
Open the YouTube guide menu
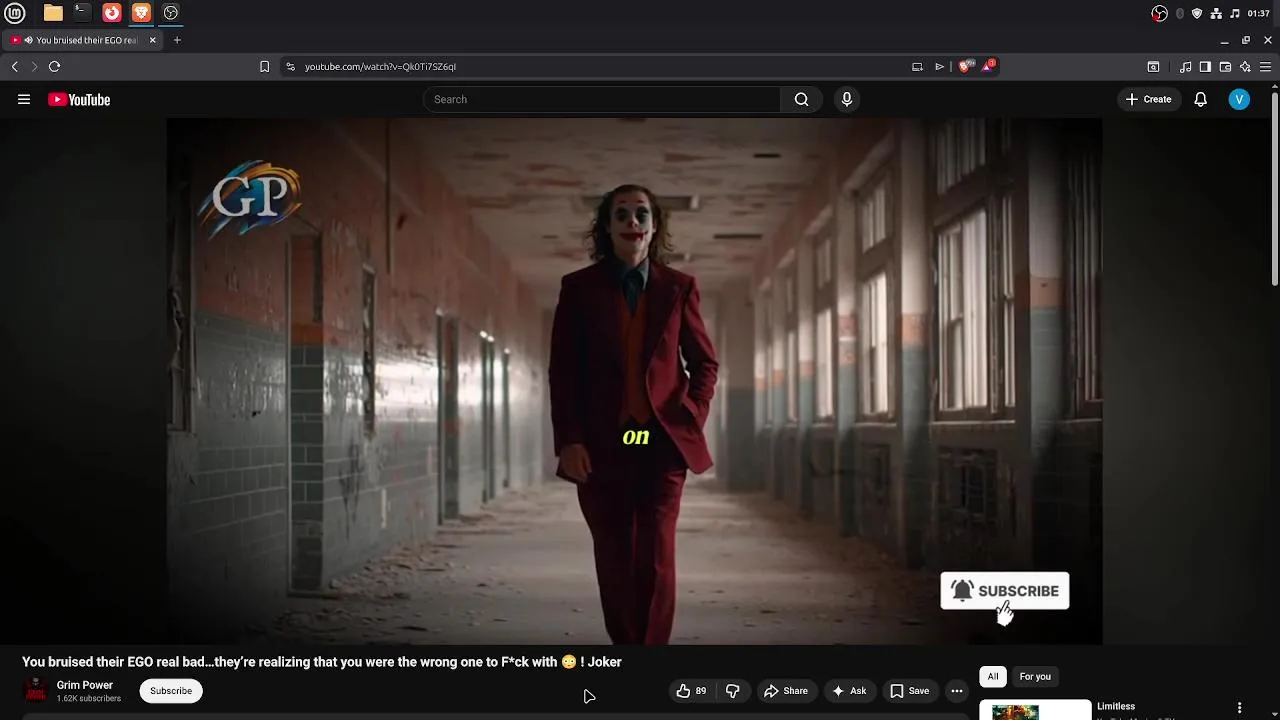(24, 99)
